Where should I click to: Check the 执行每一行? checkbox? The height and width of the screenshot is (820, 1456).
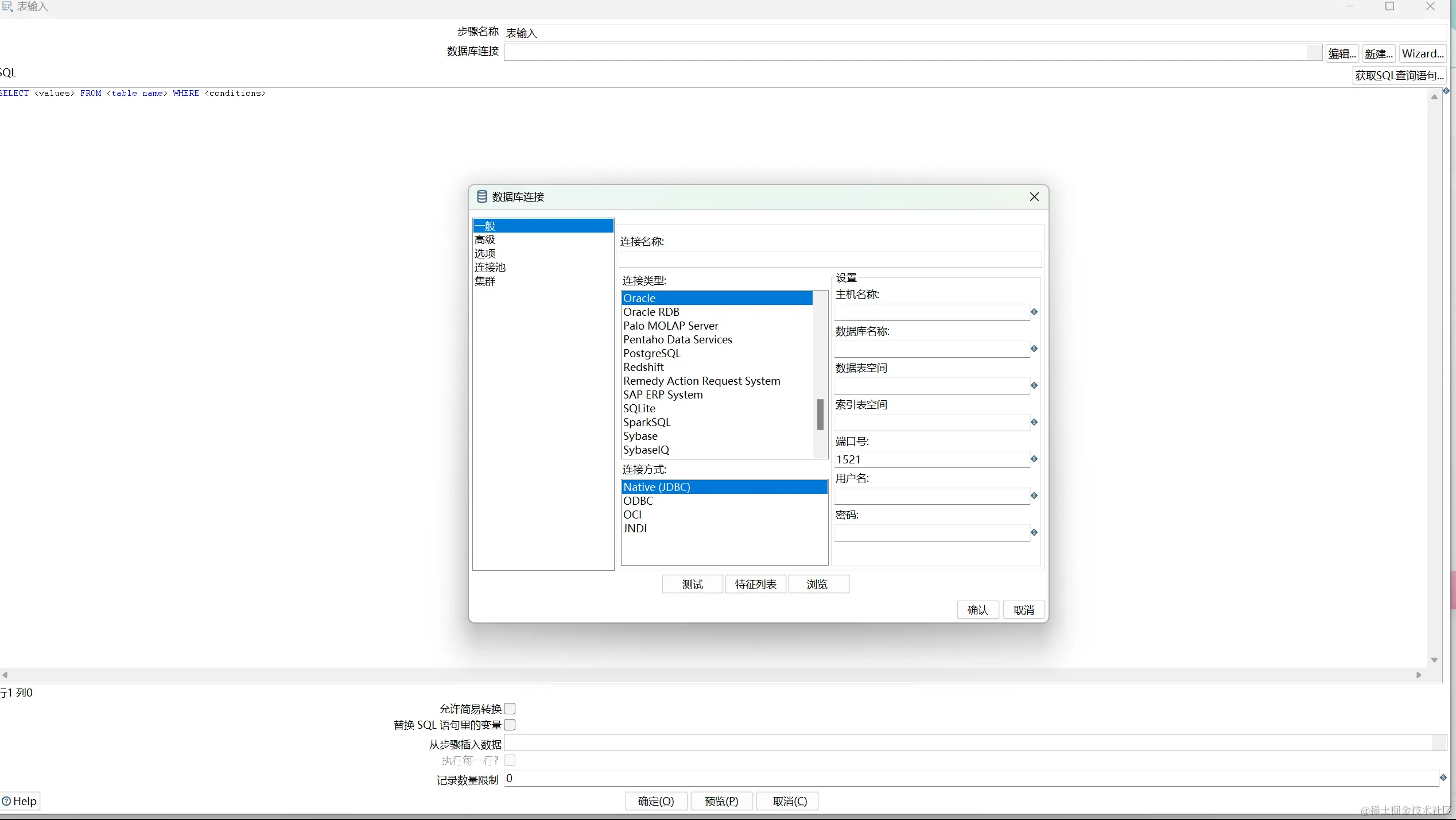(x=510, y=760)
